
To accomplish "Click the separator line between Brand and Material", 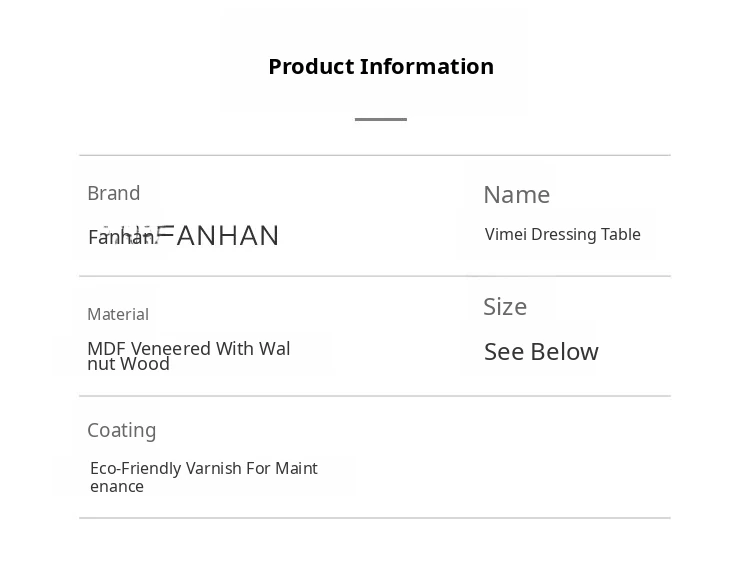I will tap(374, 276).
